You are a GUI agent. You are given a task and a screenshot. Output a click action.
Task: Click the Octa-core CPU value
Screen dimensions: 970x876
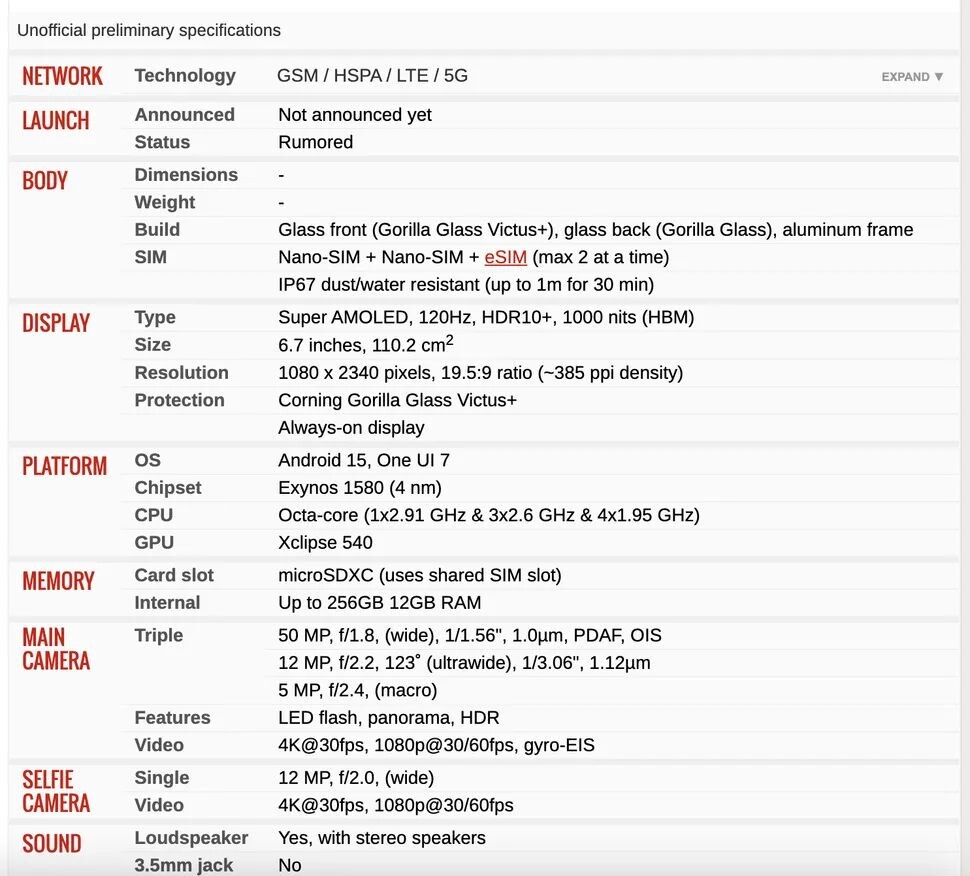tap(489, 515)
